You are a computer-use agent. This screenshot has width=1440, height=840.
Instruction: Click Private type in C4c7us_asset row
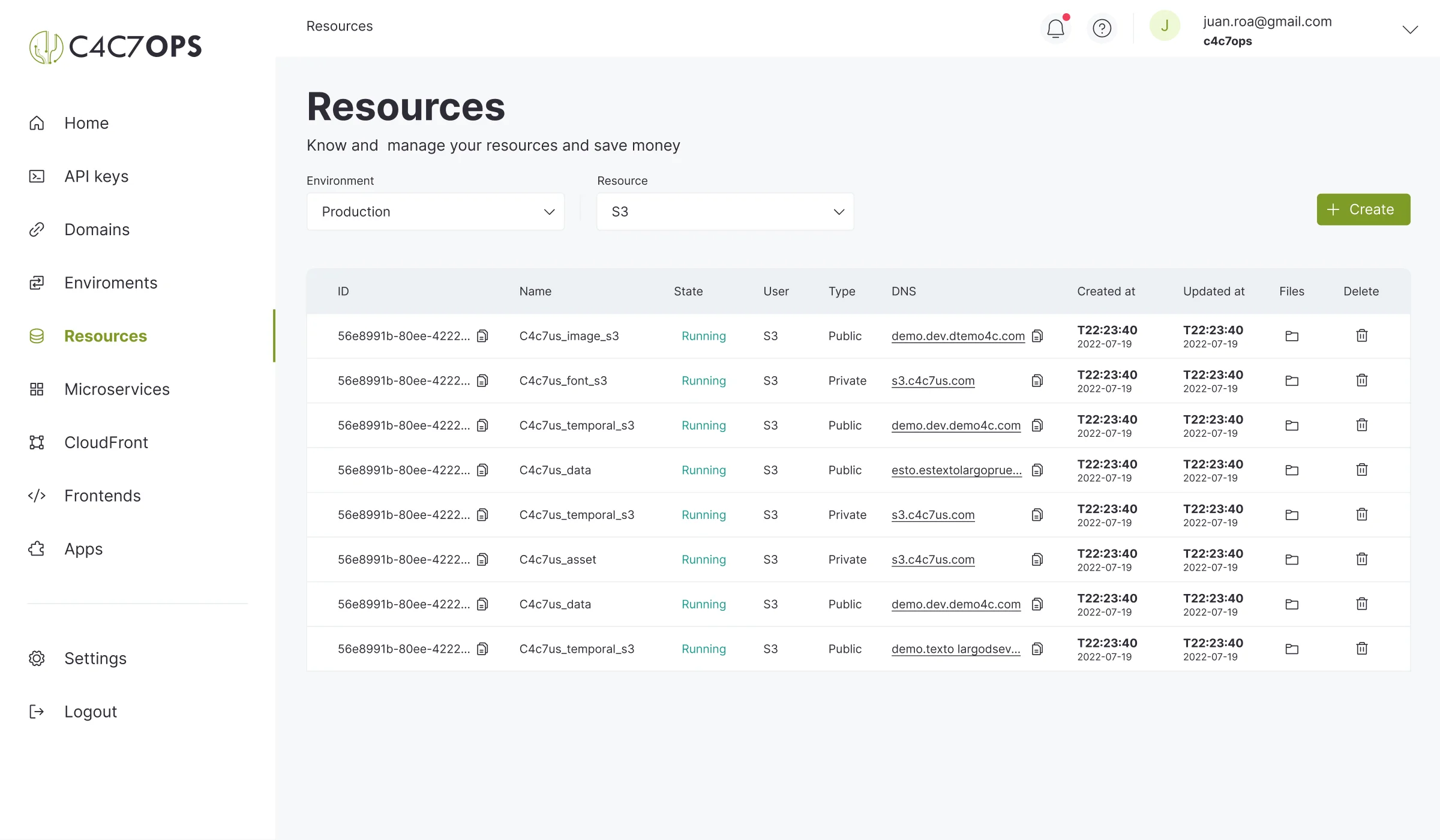847,559
